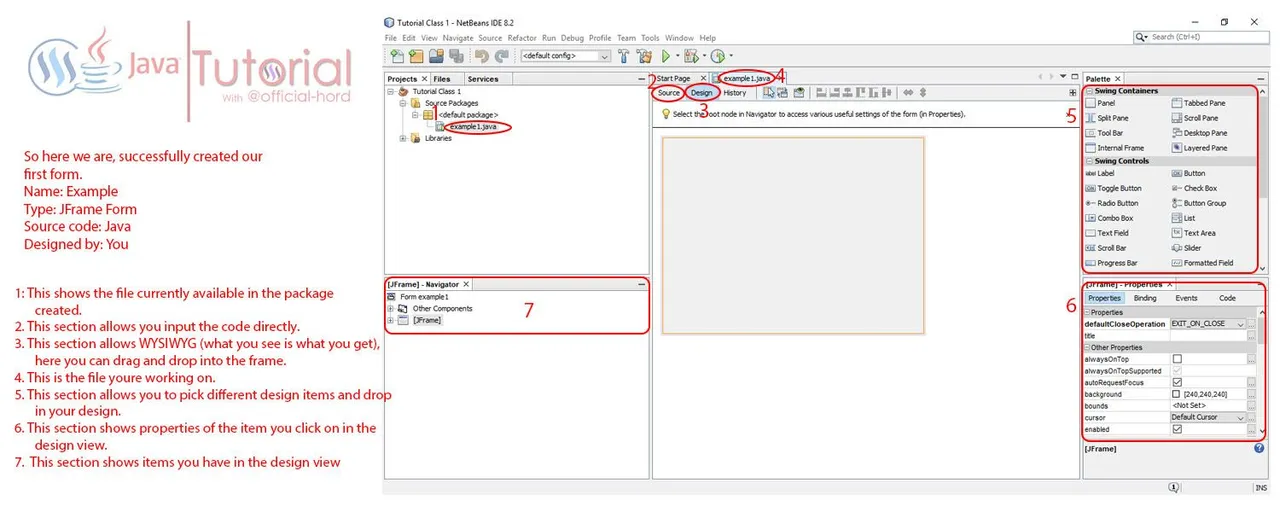Click the Preview Design icon

coord(799,92)
